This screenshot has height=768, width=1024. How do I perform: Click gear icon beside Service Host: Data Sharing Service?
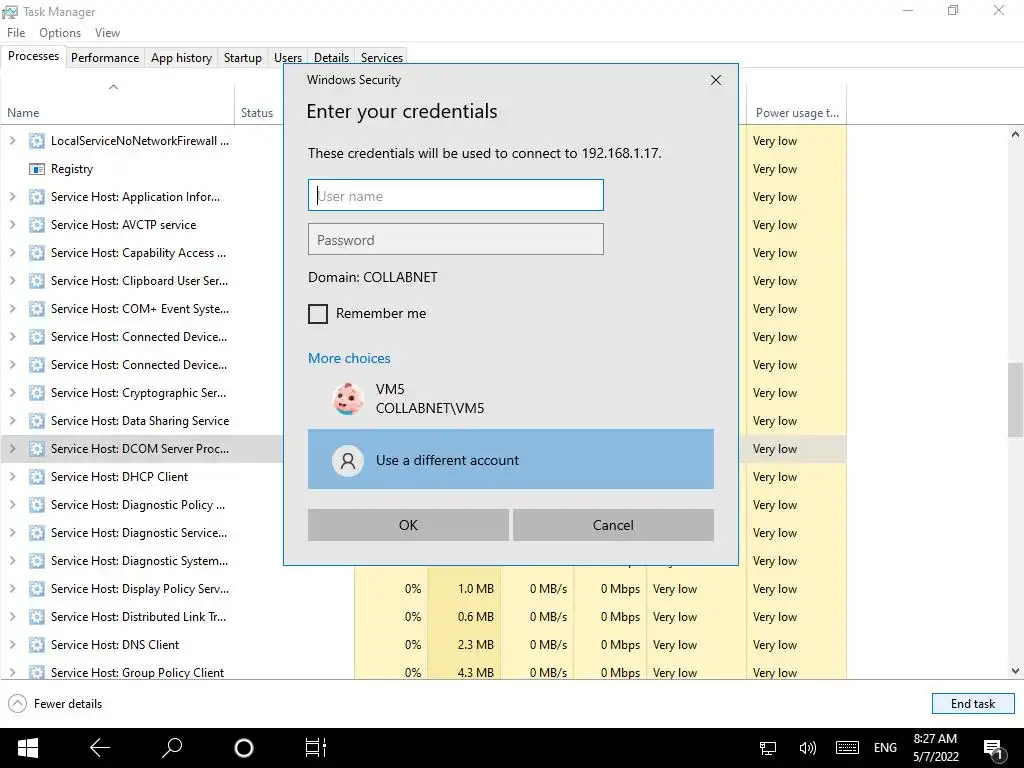[37, 421]
